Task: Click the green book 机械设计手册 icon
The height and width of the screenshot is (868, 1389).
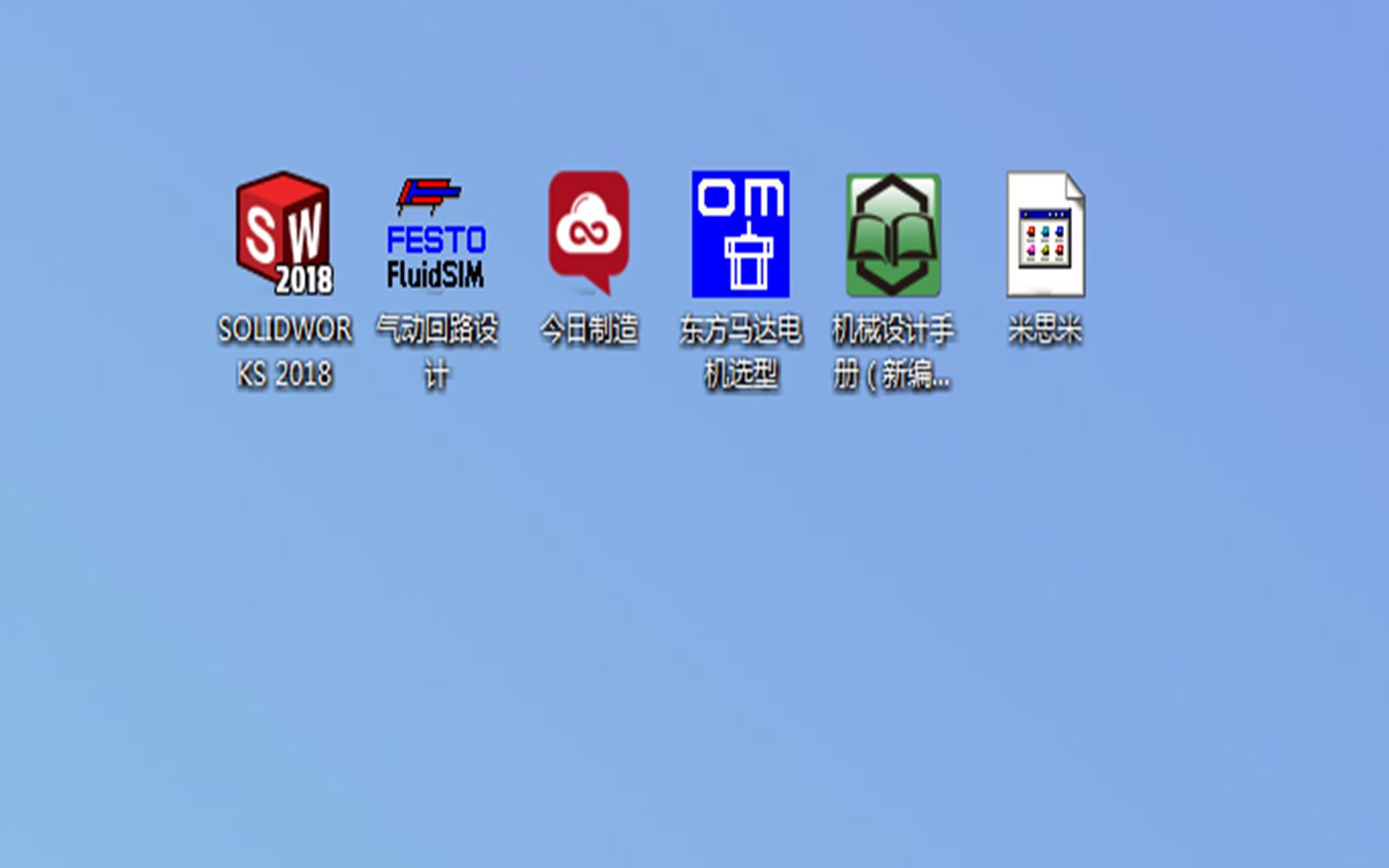Action: click(x=892, y=235)
